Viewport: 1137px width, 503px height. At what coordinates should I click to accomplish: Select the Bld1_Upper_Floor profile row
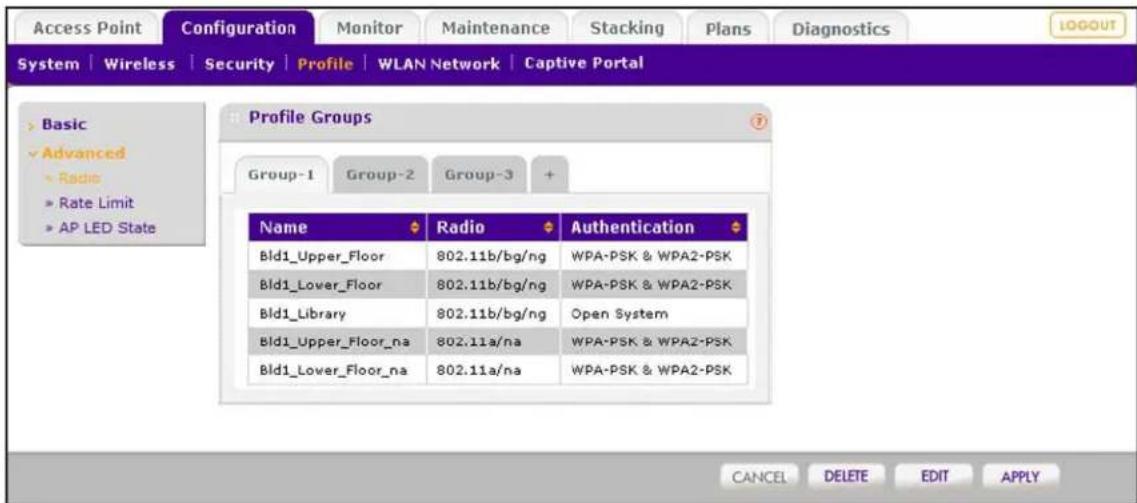click(x=497, y=256)
